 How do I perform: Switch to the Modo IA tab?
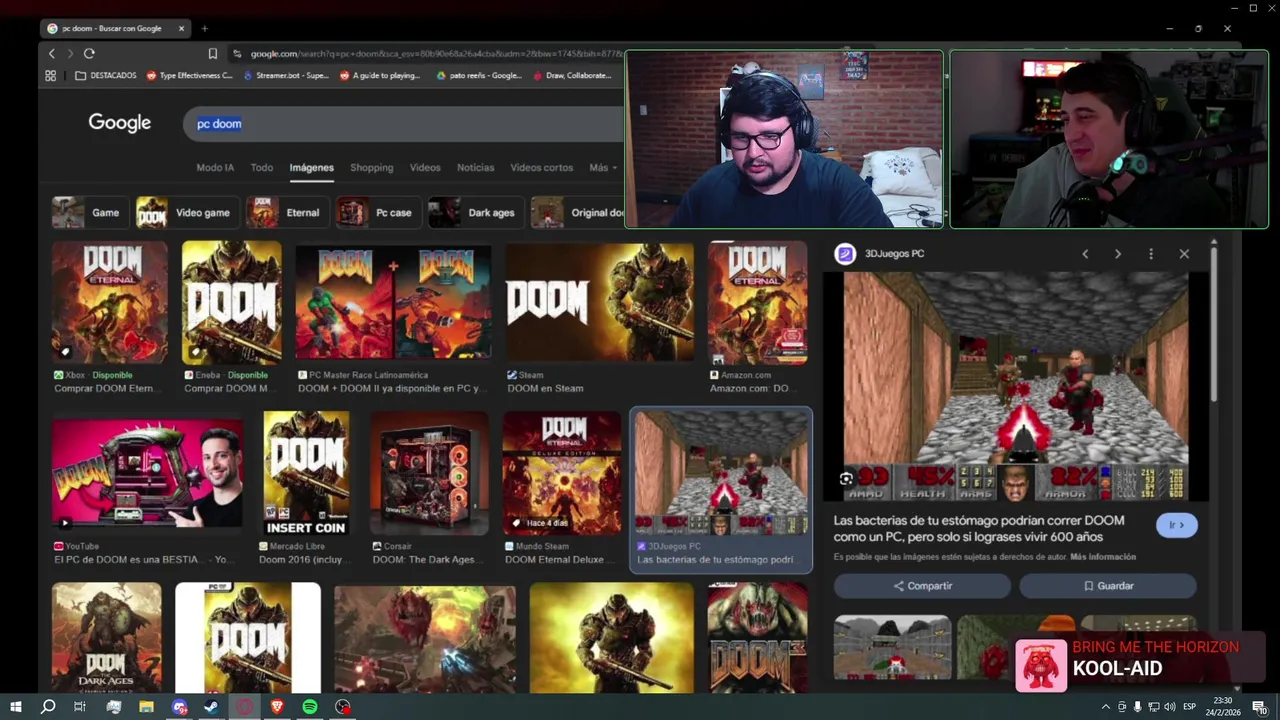(x=215, y=168)
